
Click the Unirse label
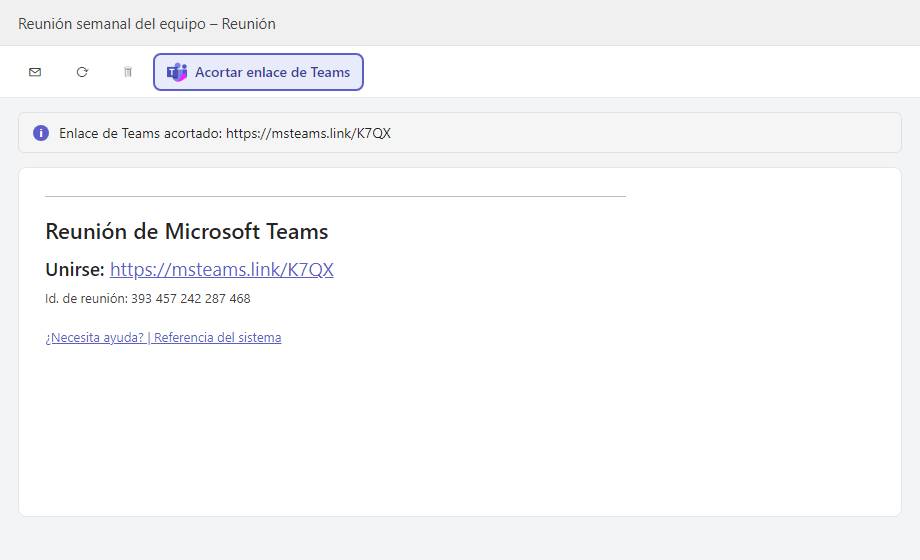pyautogui.click(x=75, y=269)
